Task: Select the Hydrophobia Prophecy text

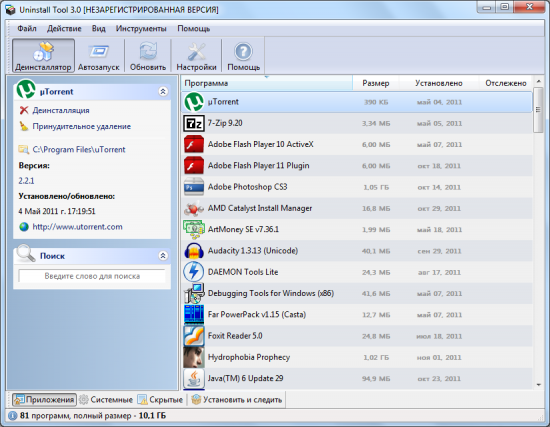Action: point(249,357)
